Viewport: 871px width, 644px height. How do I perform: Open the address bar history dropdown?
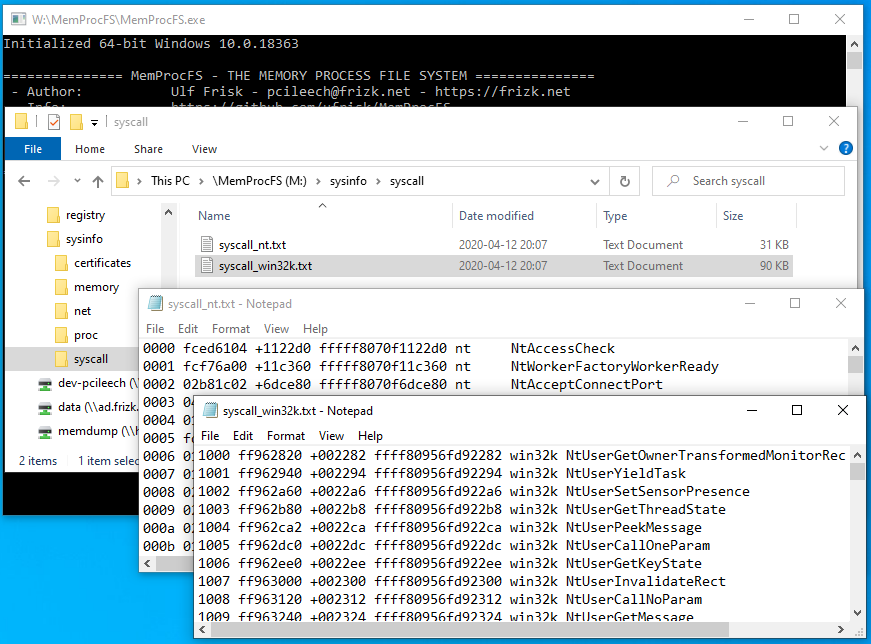[597, 181]
